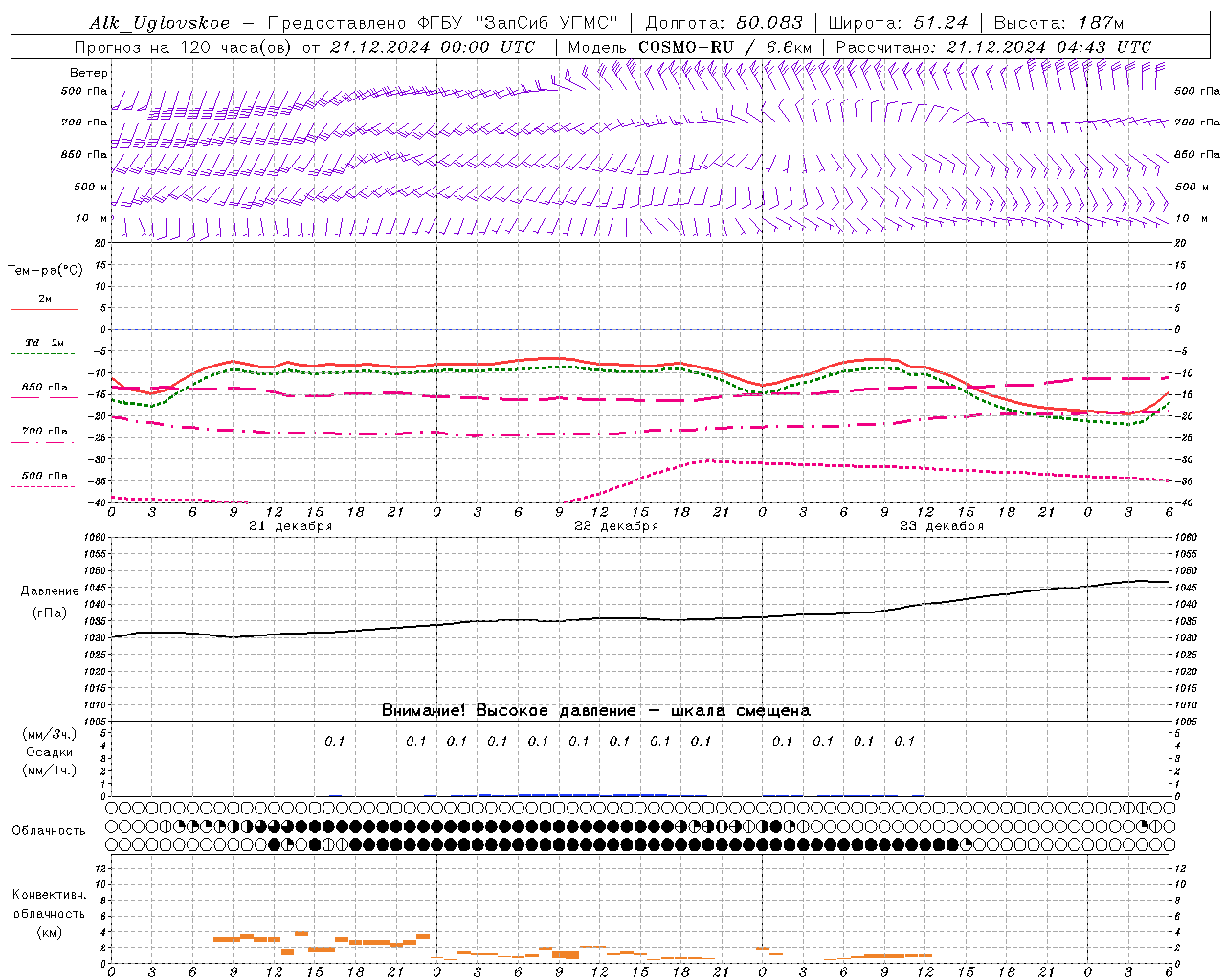Click the station title Alk_Uglovskoe
Image resolution: width=1225 pixels, height=980 pixels.
click(160, 23)
